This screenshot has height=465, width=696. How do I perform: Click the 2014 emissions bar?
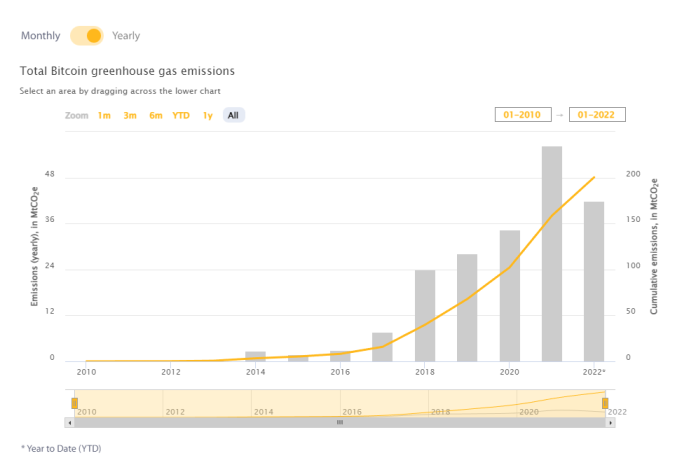click(255, 356)
